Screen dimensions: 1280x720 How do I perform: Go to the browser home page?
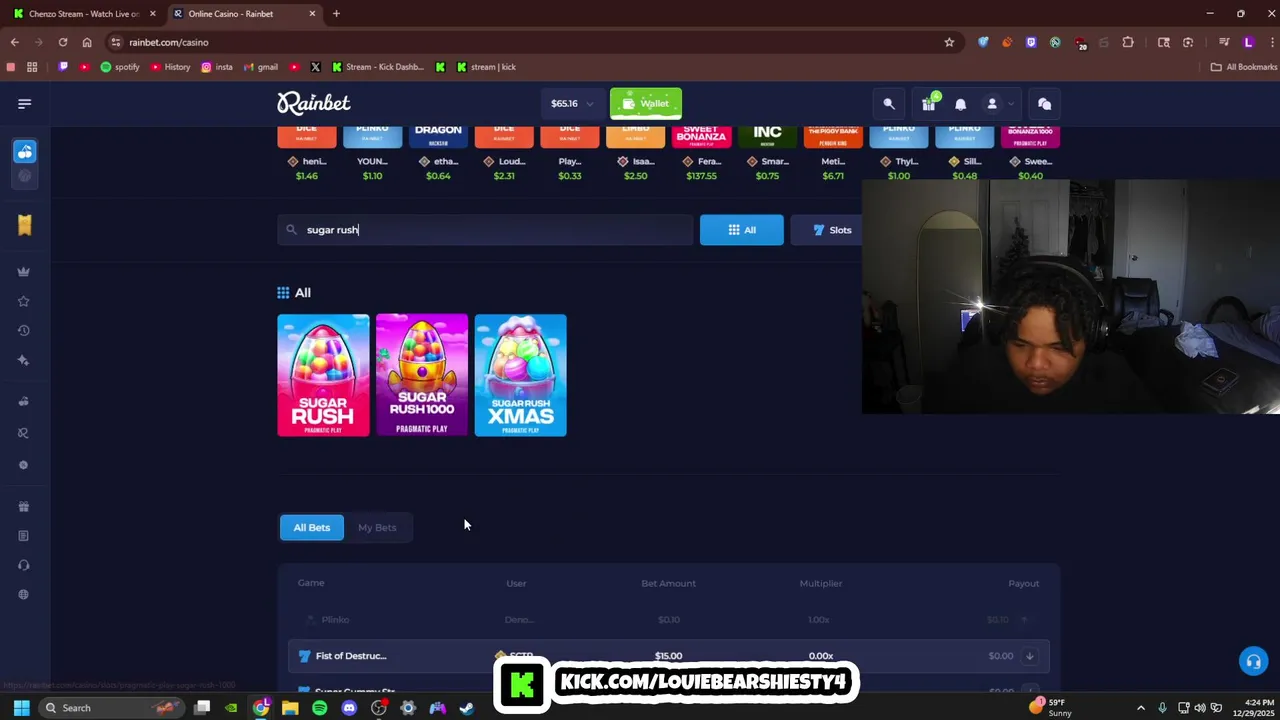(x=87, y=42)
